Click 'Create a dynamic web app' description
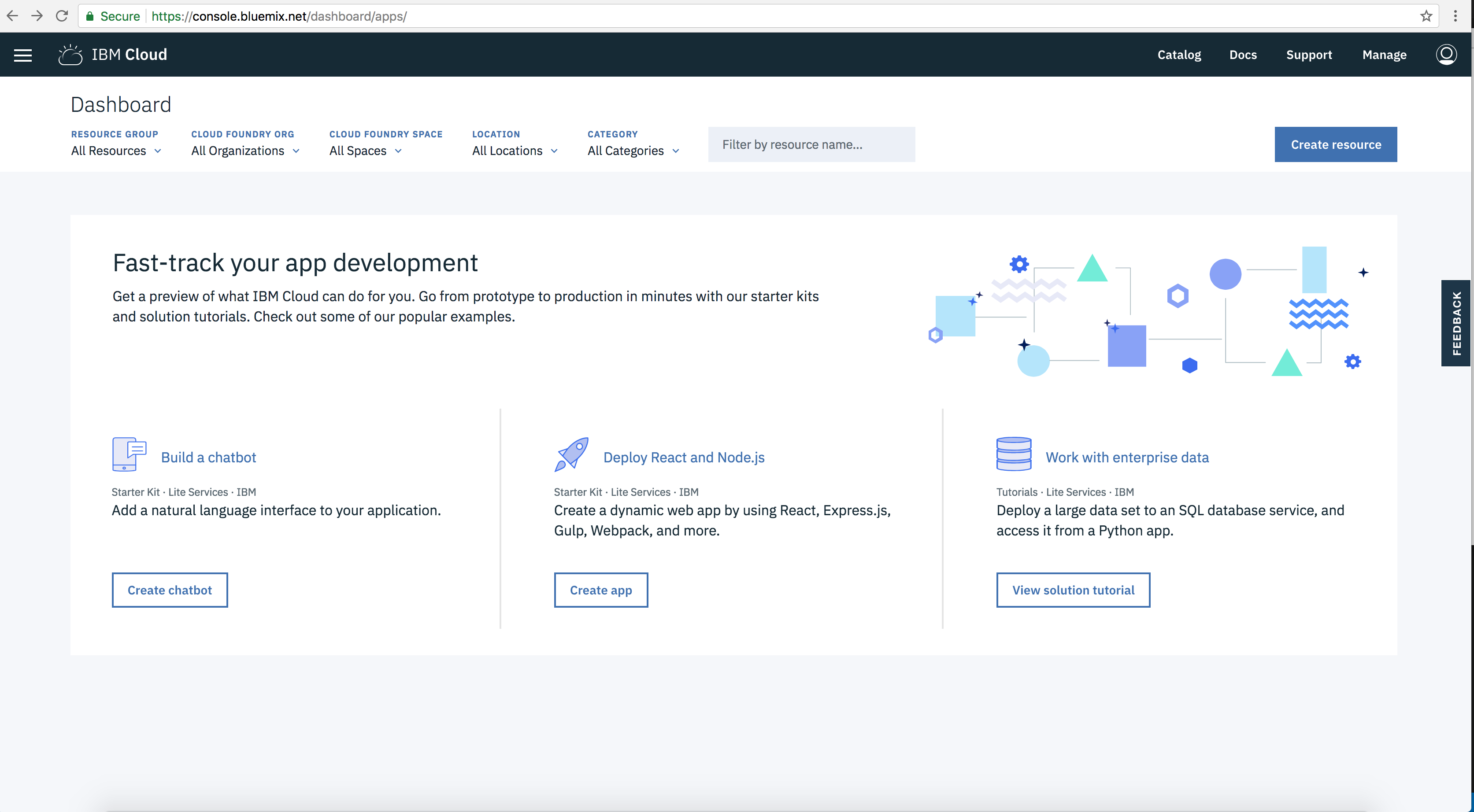The image size is (1474, 812). pos(722,520)
